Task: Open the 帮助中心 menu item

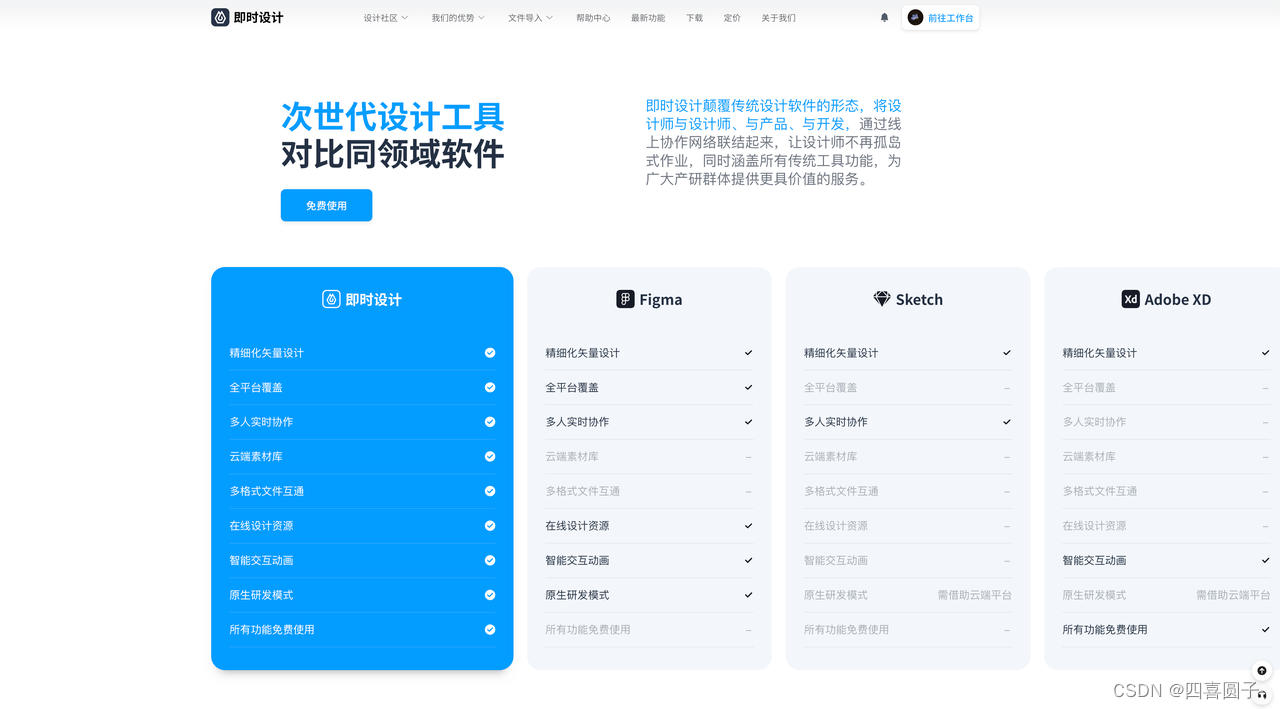Action: tap(593, 18)
